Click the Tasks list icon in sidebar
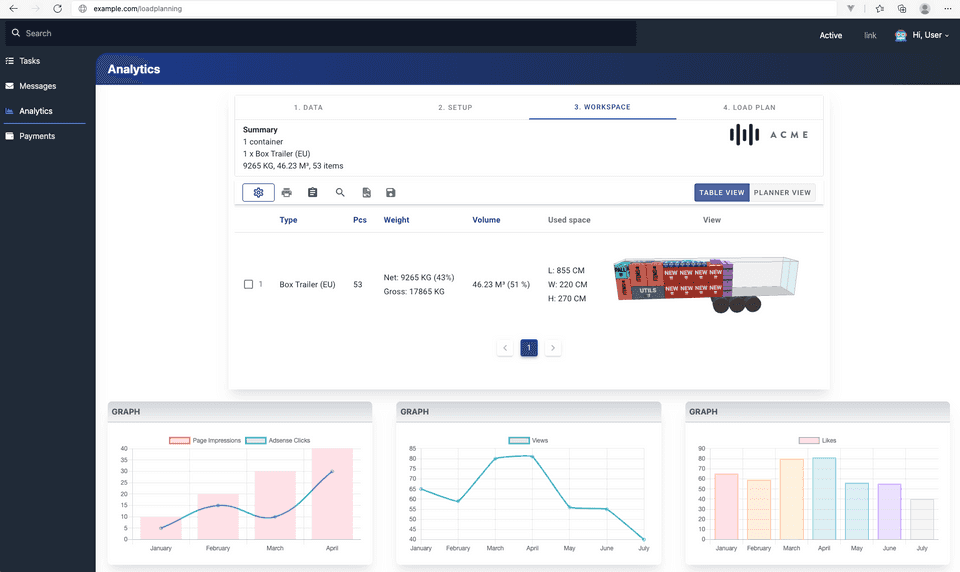Image resolution: width=960 pixels, height=572 pixels. pyautogui.click(x=9, y=61)
